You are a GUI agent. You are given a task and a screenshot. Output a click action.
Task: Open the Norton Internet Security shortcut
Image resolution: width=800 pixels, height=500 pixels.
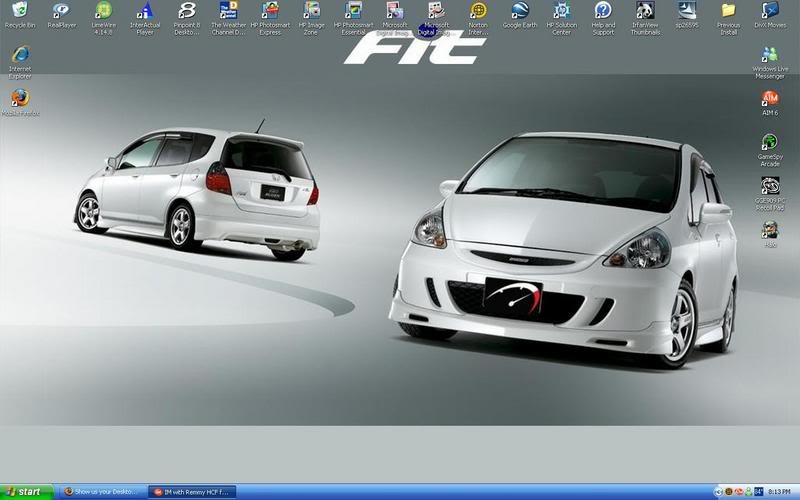point(478,18)
